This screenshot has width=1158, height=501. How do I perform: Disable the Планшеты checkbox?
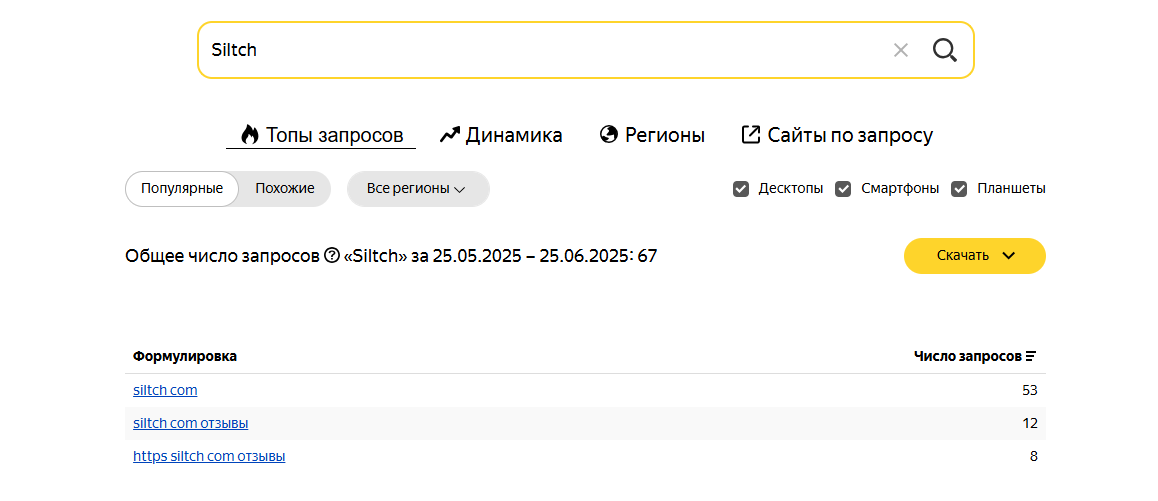959,188
